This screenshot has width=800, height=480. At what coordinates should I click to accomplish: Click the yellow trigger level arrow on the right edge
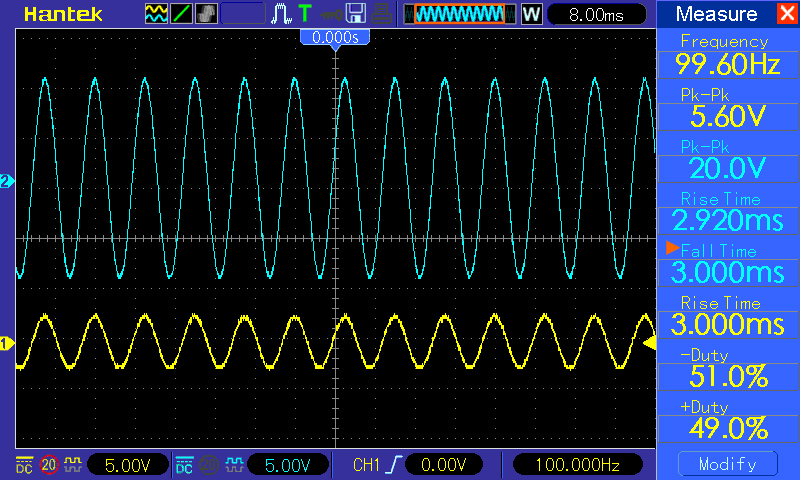pos(649,343)
